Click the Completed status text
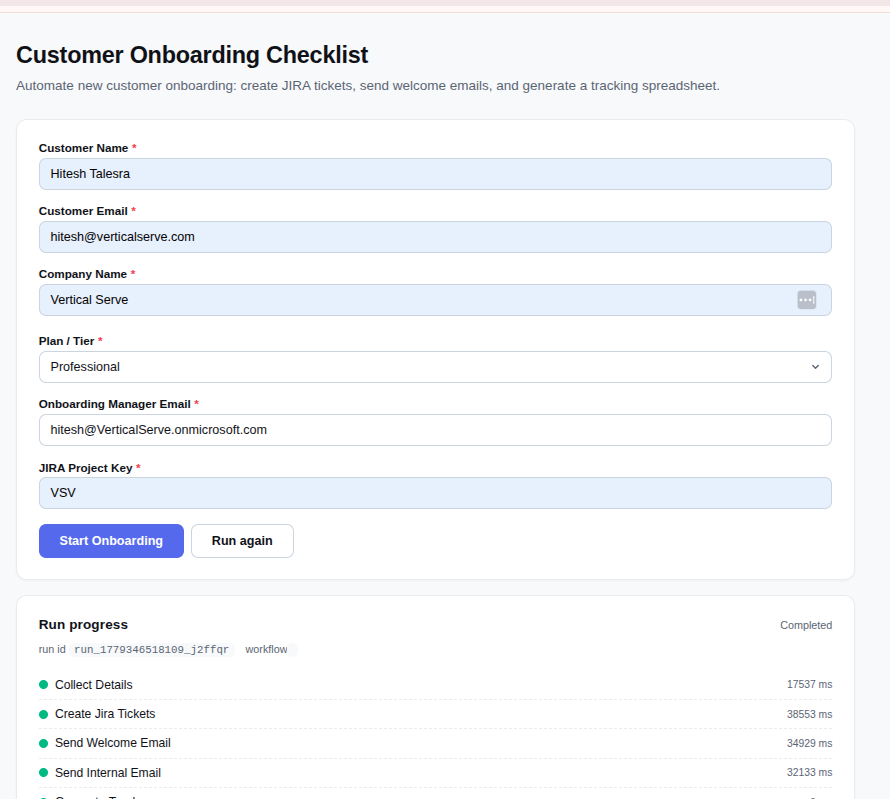 [x=806, y=625]
